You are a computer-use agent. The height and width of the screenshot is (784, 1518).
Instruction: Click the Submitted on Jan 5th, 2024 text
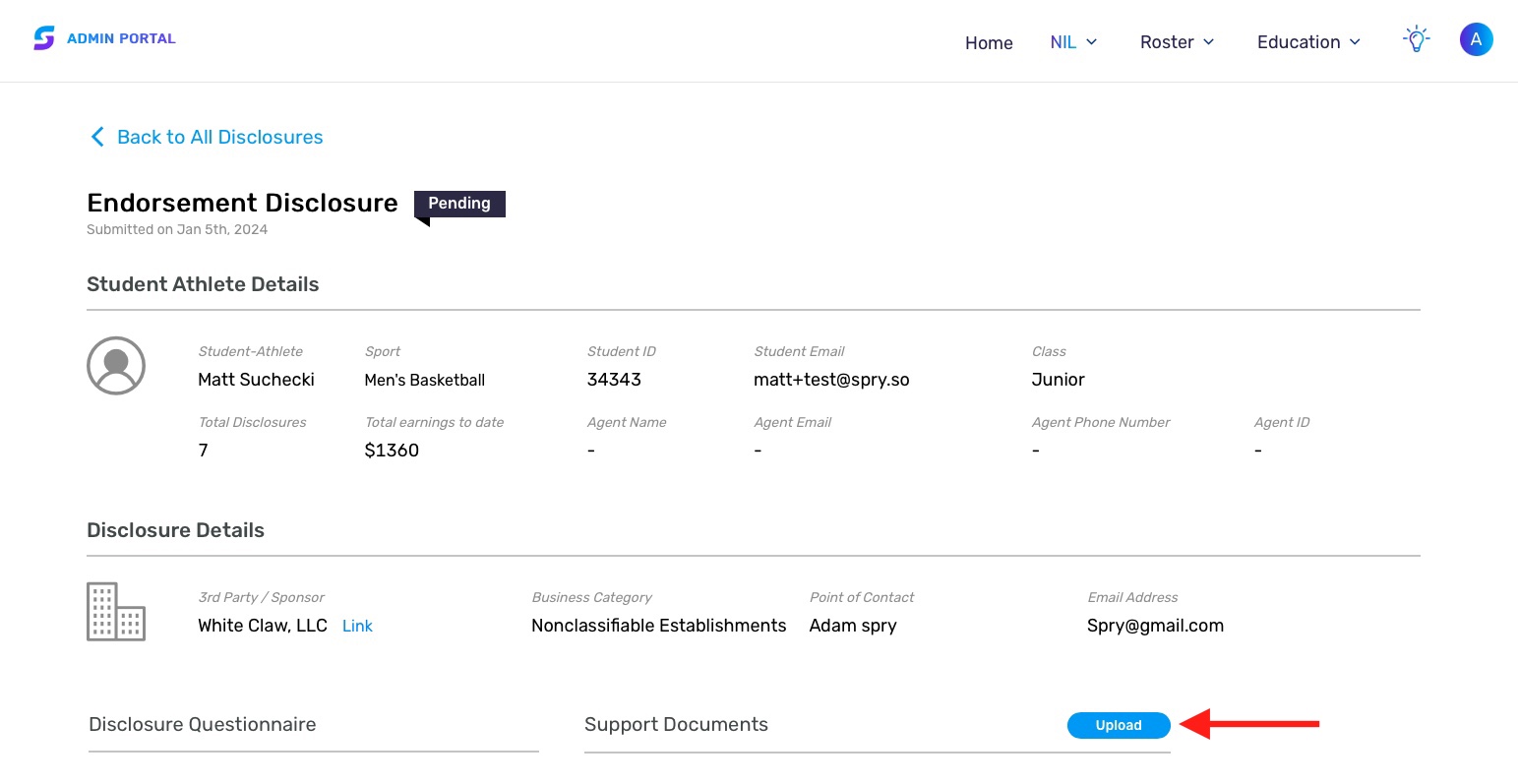(177, 229)
